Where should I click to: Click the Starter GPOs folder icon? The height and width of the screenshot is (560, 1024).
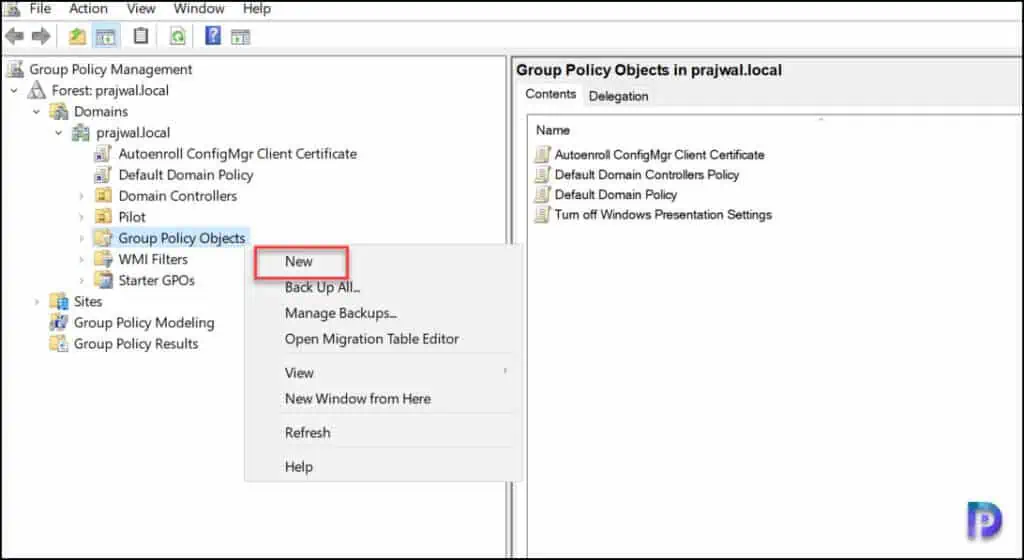click(x=103, y=280)
